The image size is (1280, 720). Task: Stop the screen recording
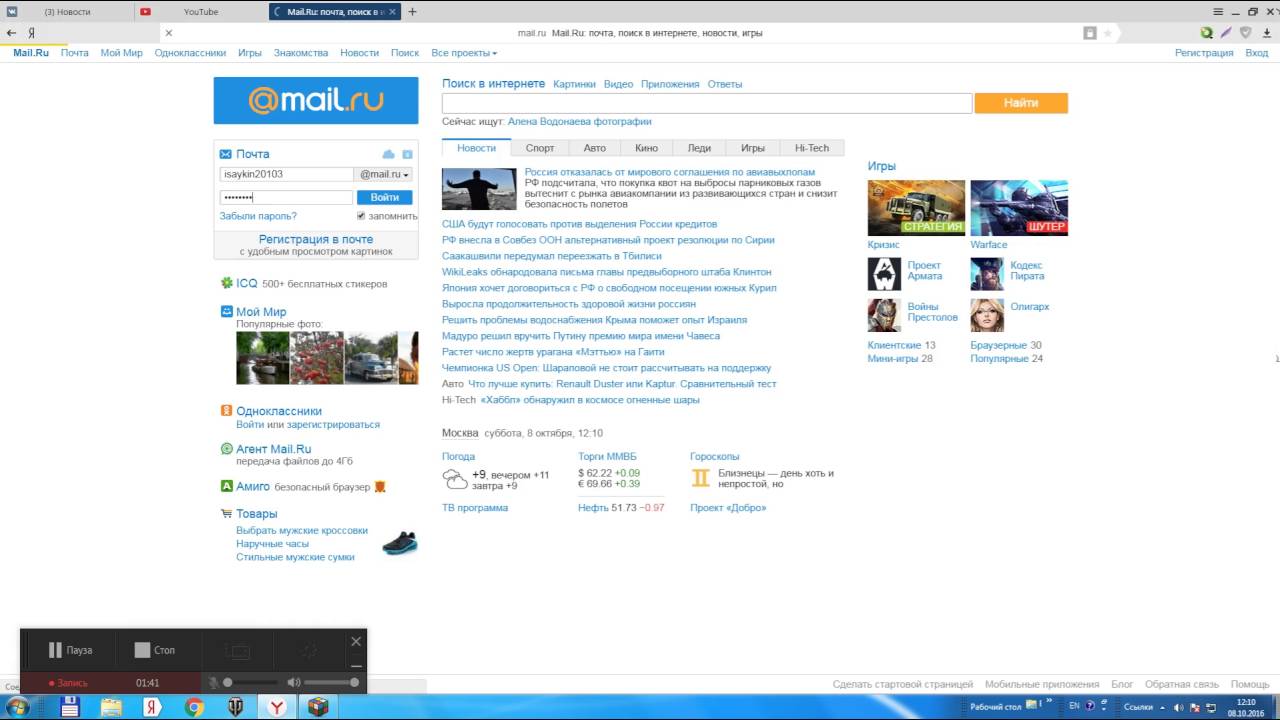pos(154,650)
